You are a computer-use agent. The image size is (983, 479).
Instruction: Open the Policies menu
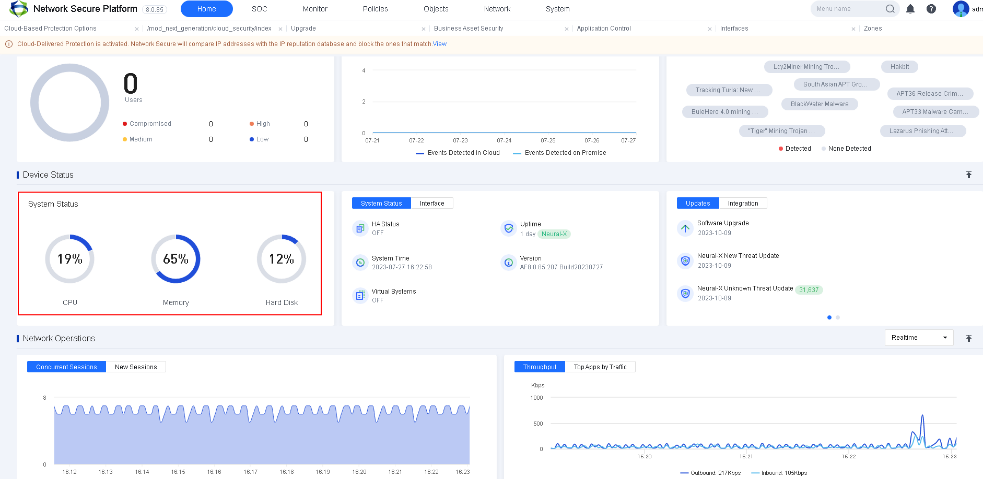point(375,9)
